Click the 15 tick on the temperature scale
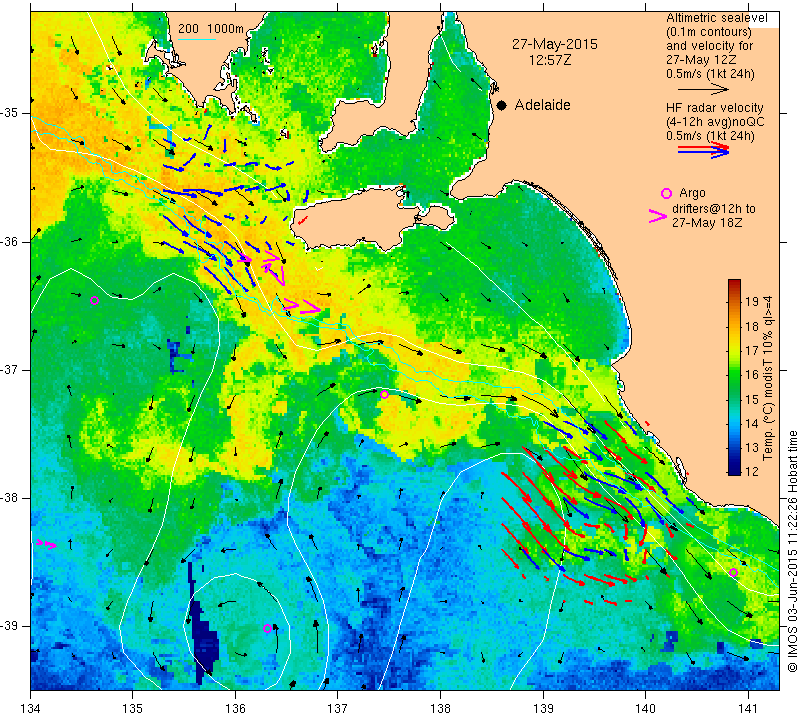 pyautogui.click(x=752, y=399)
